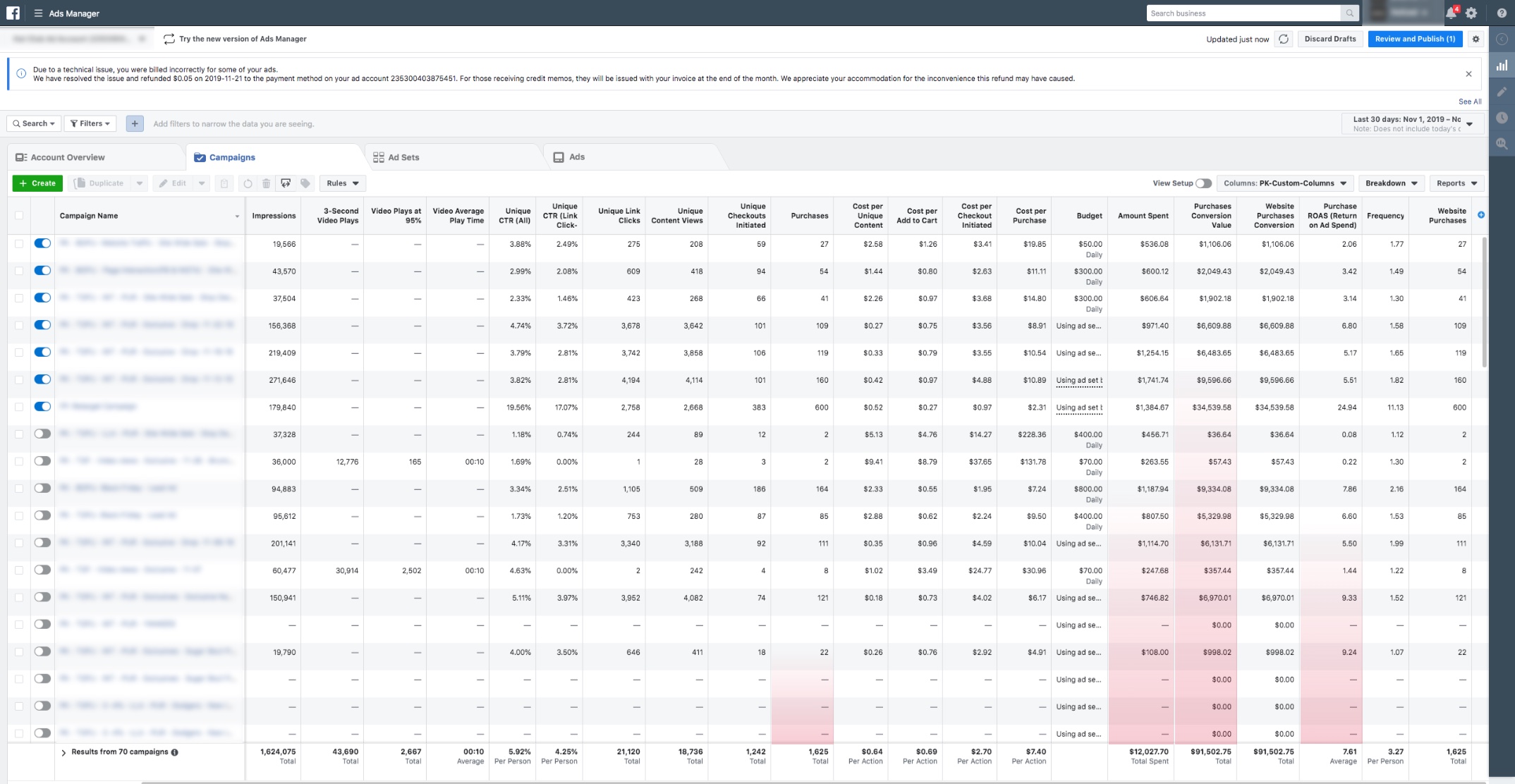Image resolution: width=1515 pixels, height=784 pixels.
Task: Click the tag label icon in toolbar
Action: tap(305, 183)
